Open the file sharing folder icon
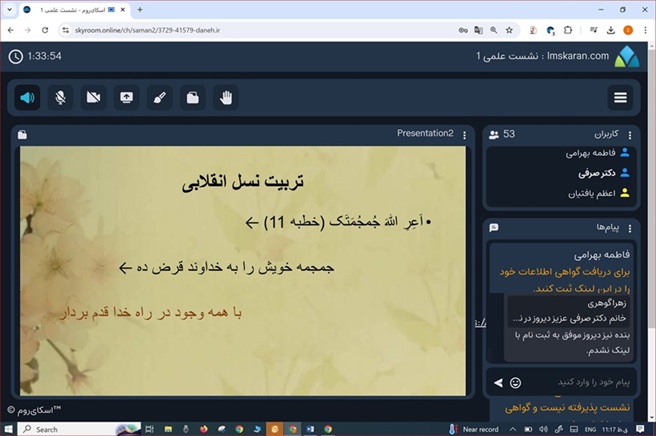656x436 pixels. pos(192,98)
